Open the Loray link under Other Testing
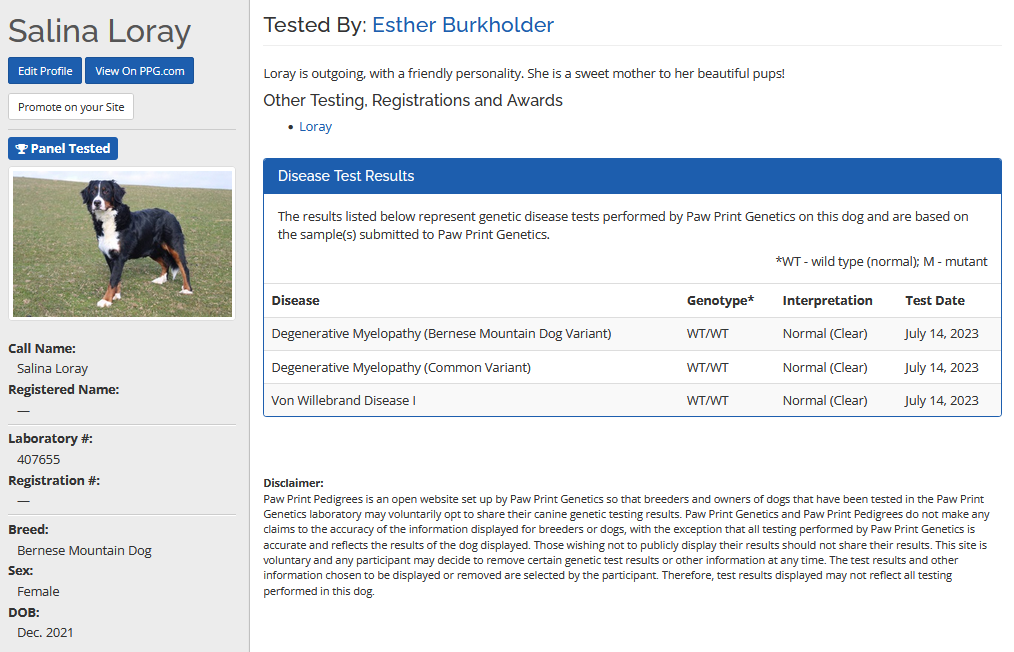Viewport: 1014px width, 652px height. coord(315,127)
